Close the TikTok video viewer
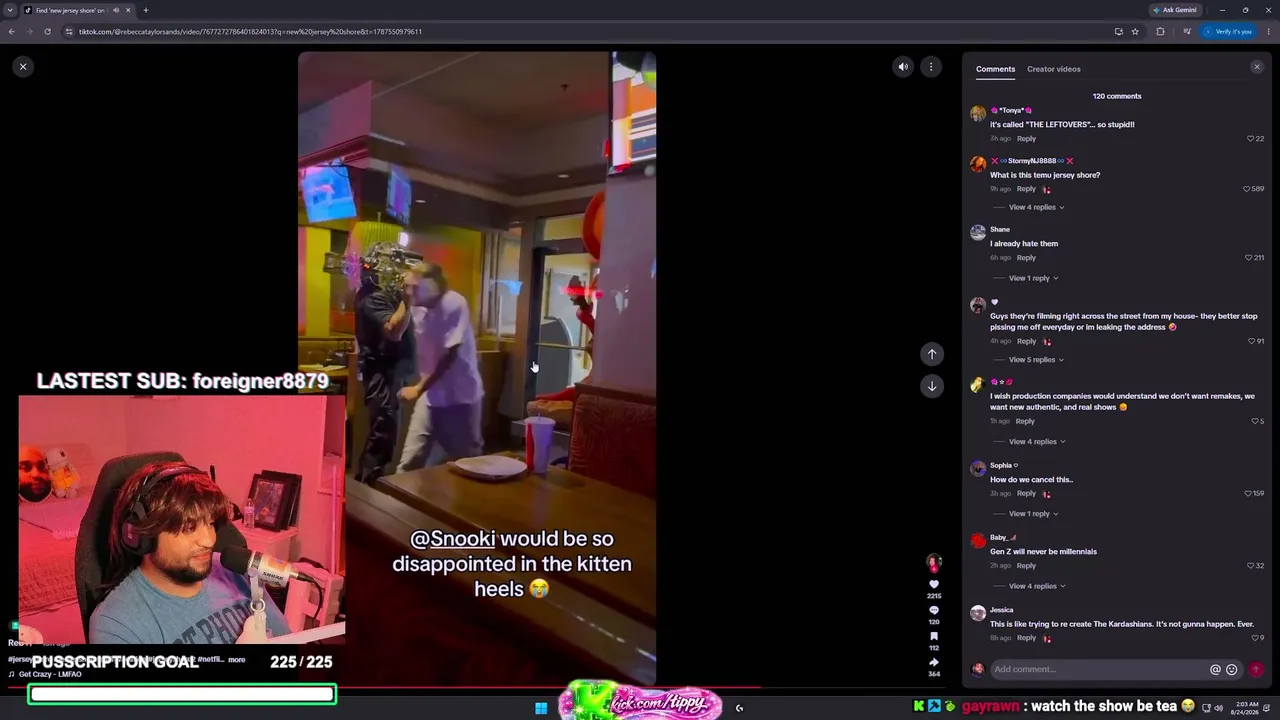1280x720 pixels. (x=23, y=67)
